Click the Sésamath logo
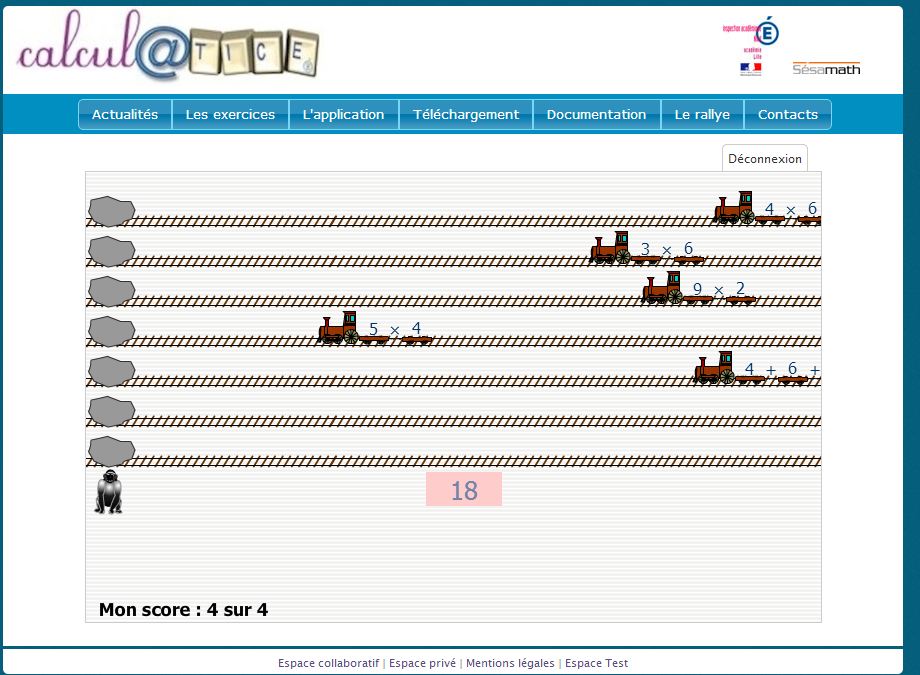Screen dimensions: 920x675 pos(826,68)
